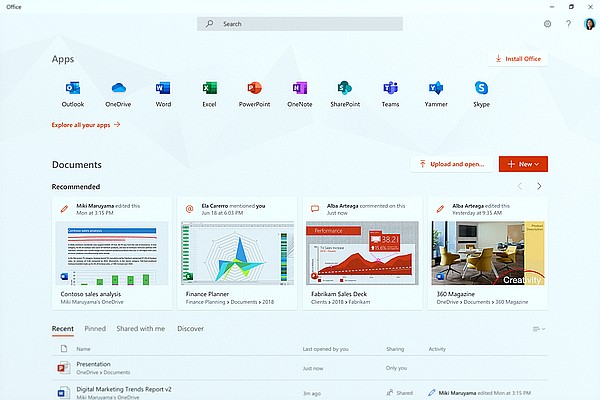
Task: Expand the New document dropdown
Action: coord(523,163)
